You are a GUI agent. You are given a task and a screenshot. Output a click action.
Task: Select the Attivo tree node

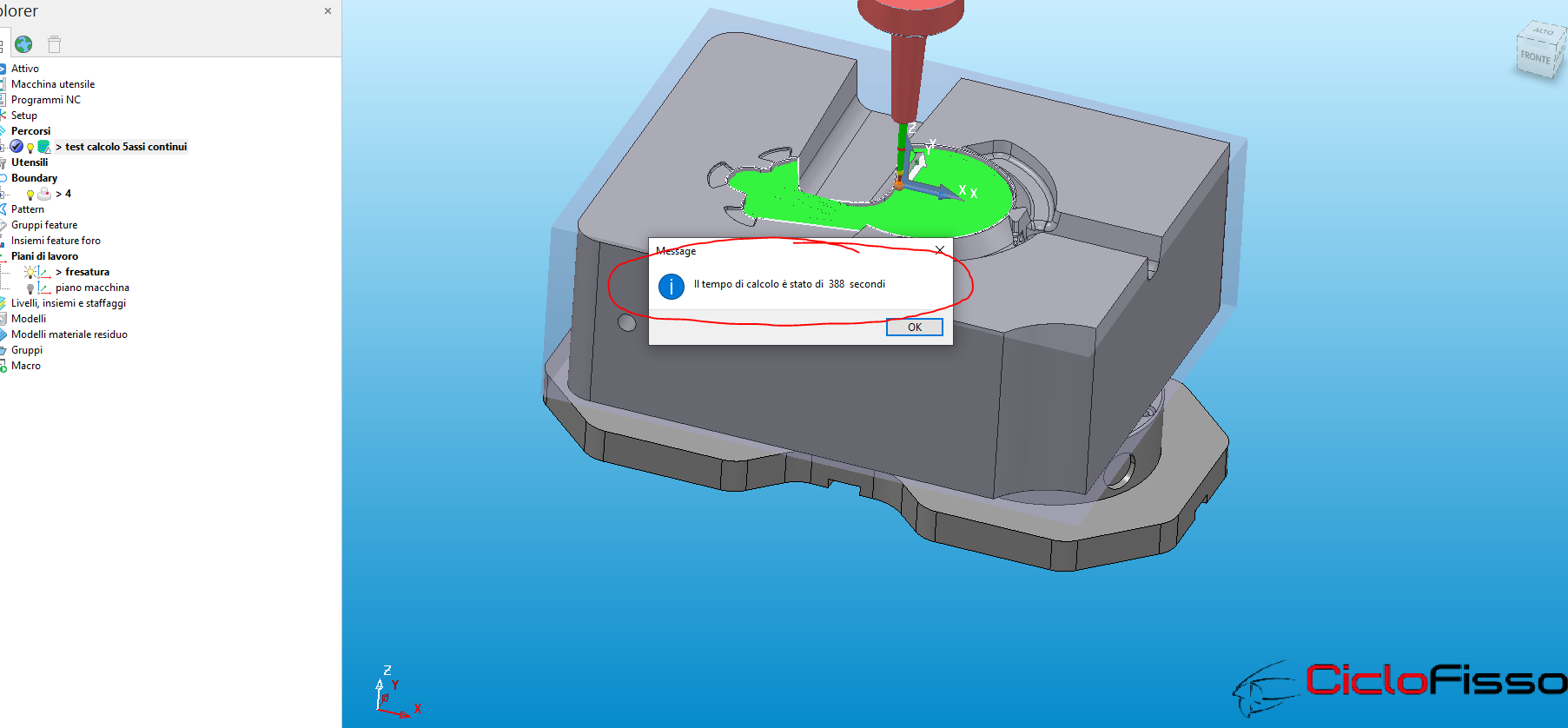pos(24,69)
